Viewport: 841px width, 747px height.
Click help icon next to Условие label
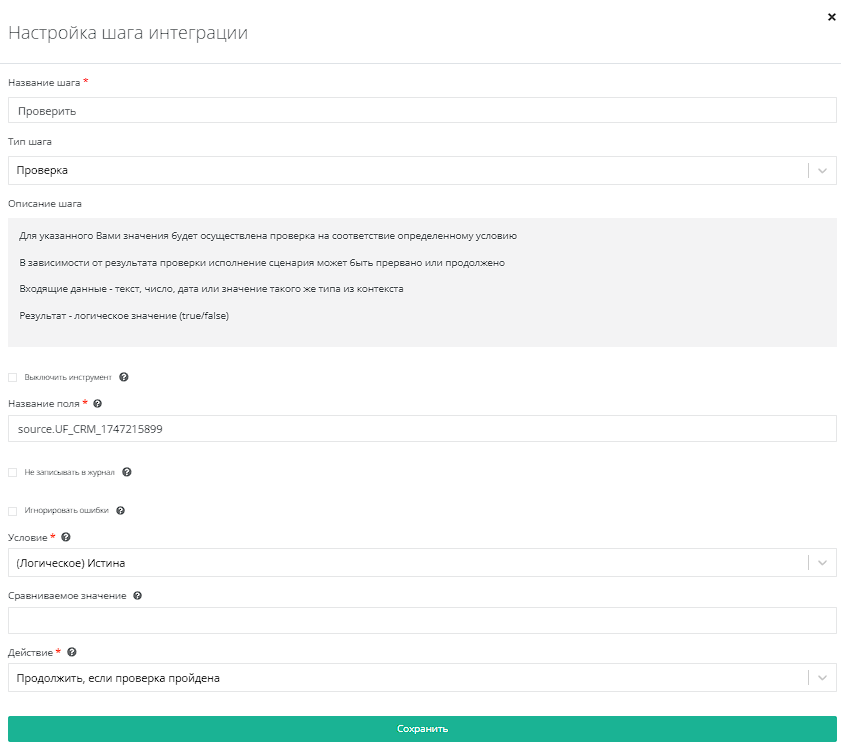pyautogui.click(x=66, y=537)
